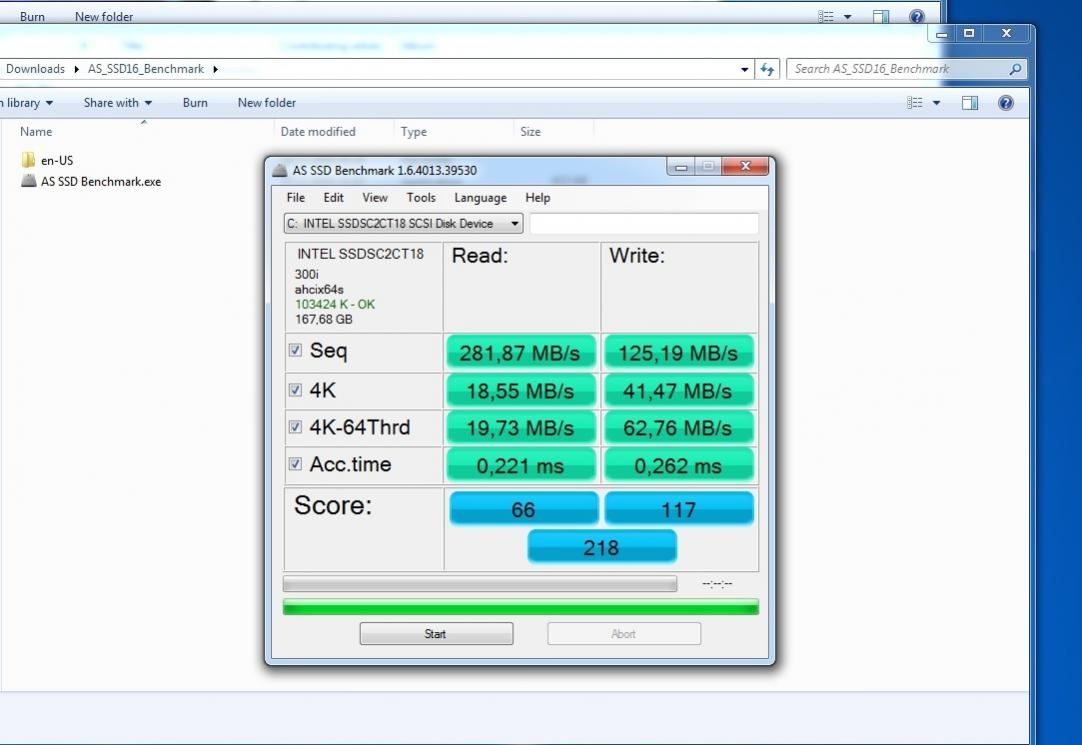This screenshot has width=1082, height=745.
Task: Expand the arrow after the AS_SSD16_Benchmark breadcrumb
Action: [x=215, y=69]
